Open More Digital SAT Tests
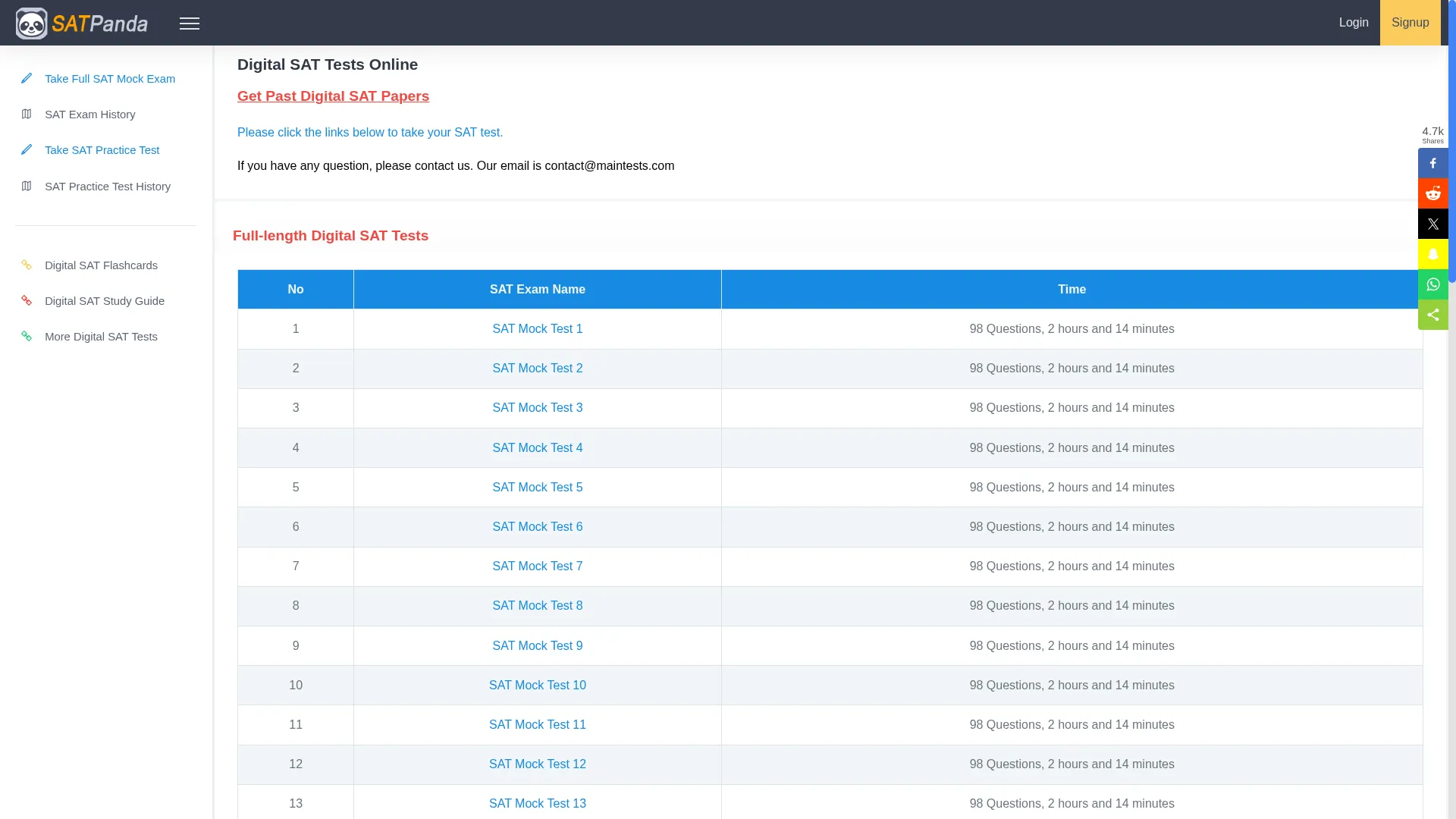Screen dimensions: 1456x819 [101, 337]
